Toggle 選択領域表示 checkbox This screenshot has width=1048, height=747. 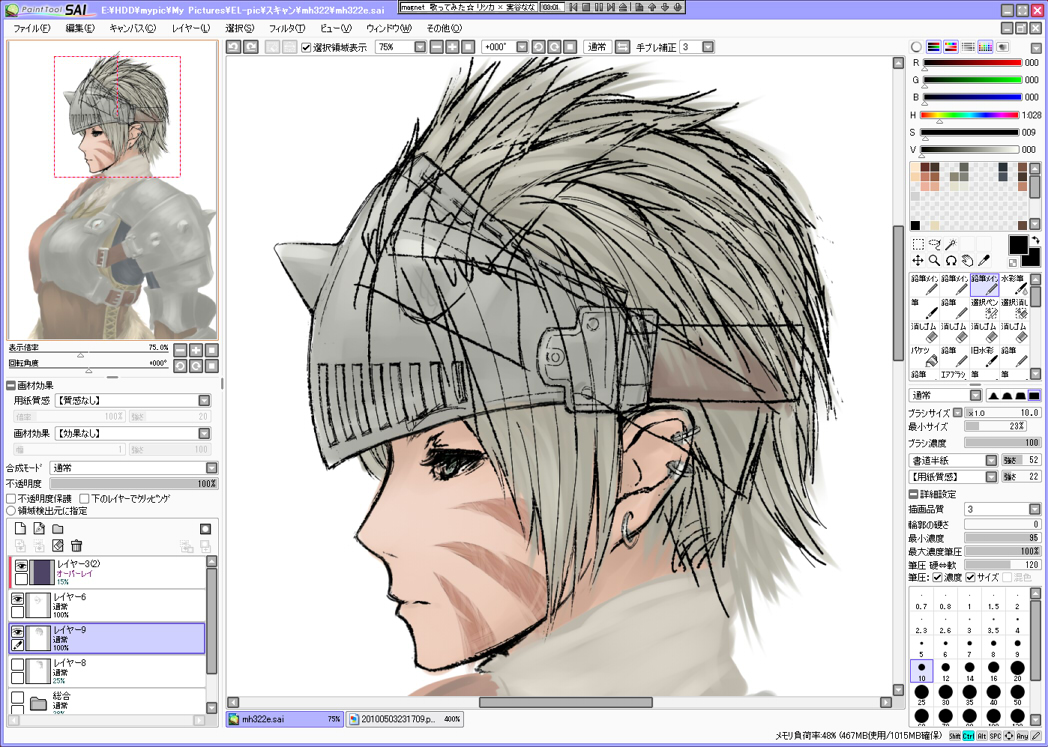[306, 47]
